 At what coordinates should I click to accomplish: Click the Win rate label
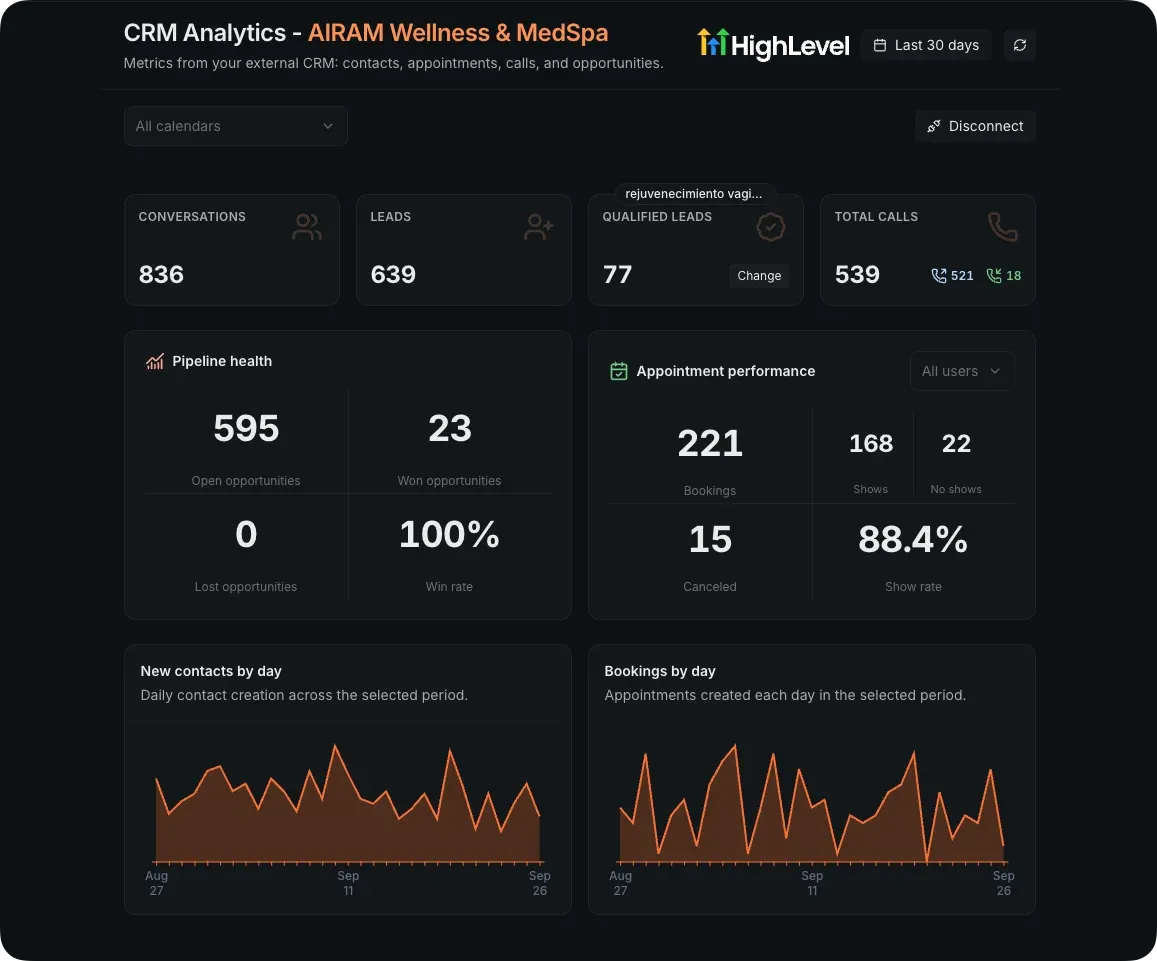click(x=449, y=587)
